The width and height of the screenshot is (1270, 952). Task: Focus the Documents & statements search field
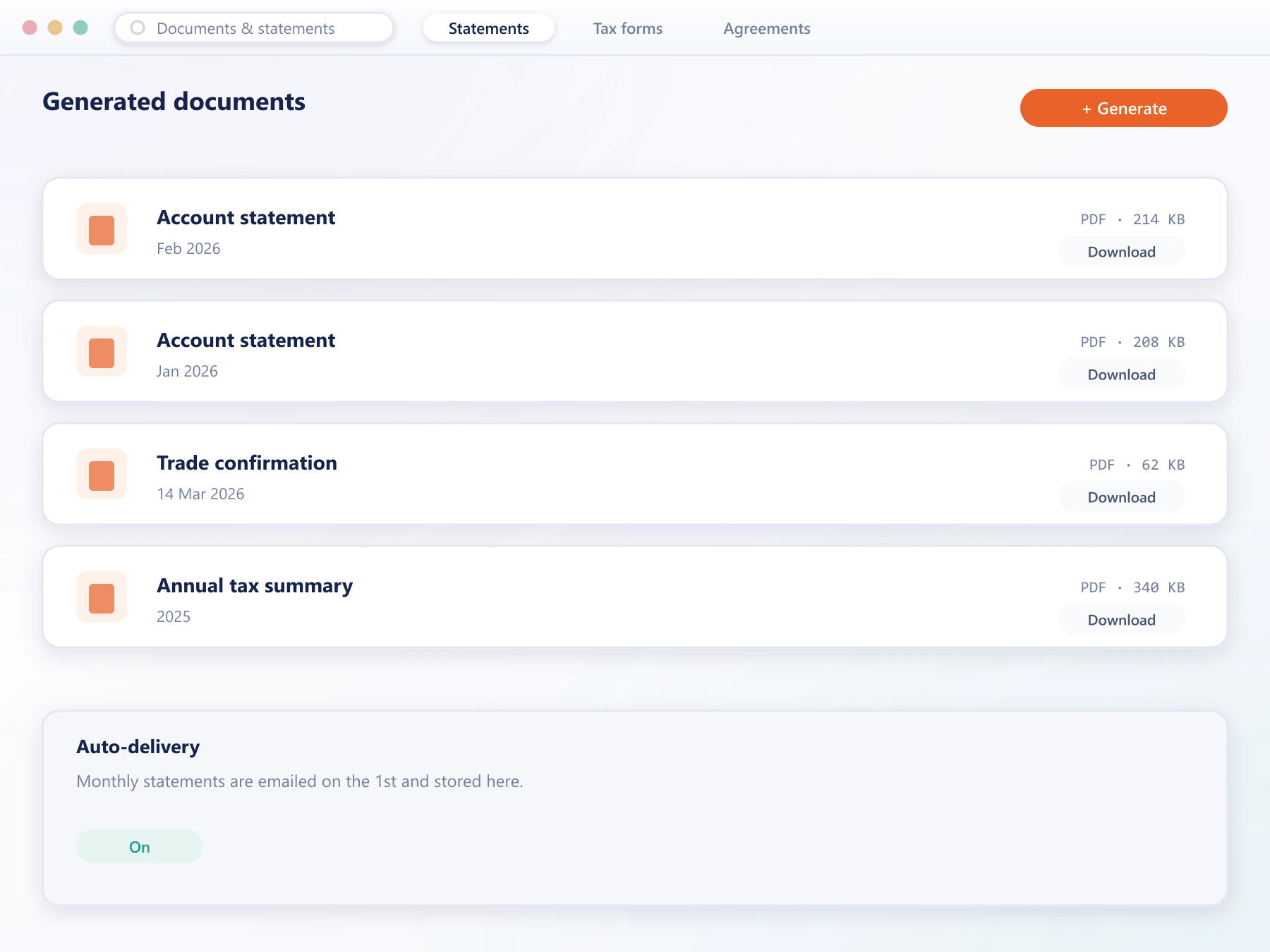click(254, 28)
